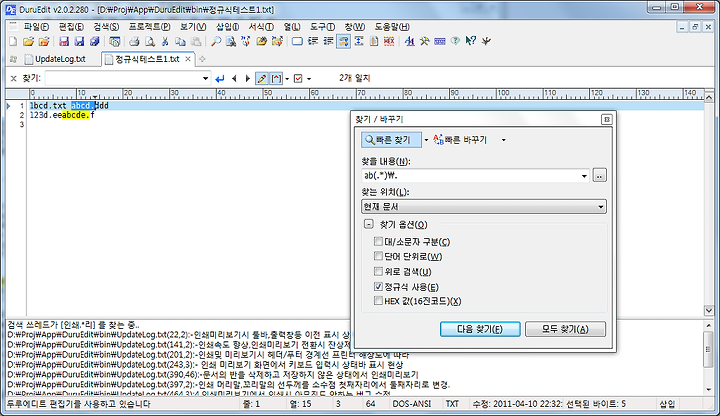Click the blue enter arrow in find bar
Screen dimensions: 720x416
[220, 79]
